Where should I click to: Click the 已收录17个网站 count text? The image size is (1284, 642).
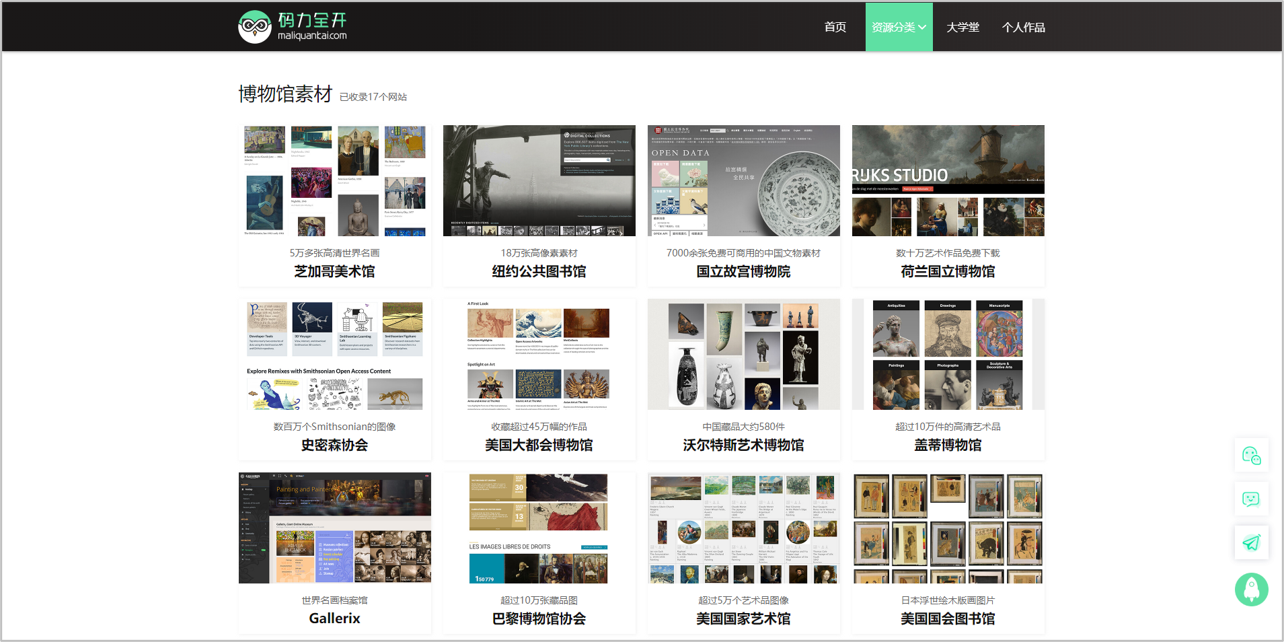[373, 97]
